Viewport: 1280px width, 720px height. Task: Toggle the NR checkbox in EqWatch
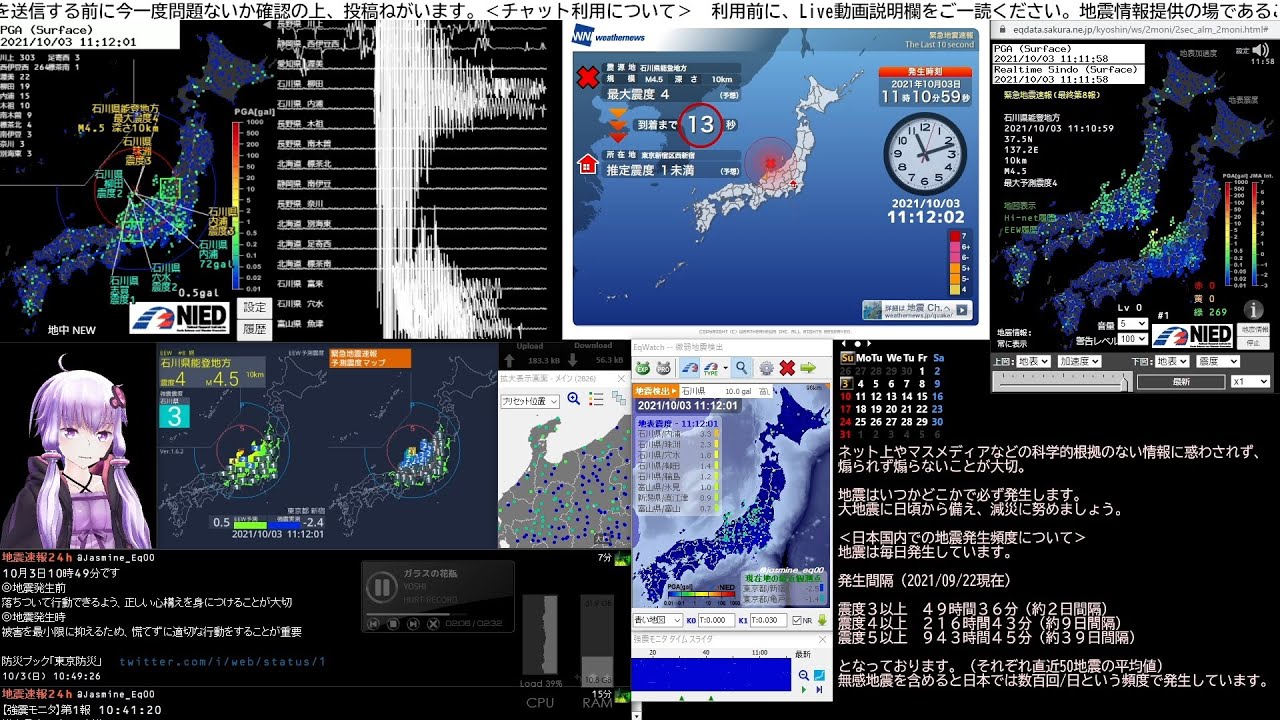click(x=797, y=620)
